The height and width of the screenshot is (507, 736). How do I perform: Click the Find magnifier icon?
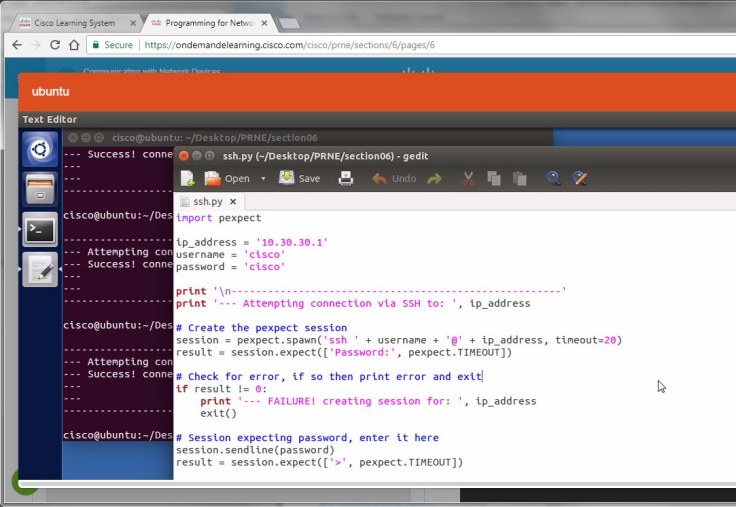pyautogui.click(x=553, y=179)
